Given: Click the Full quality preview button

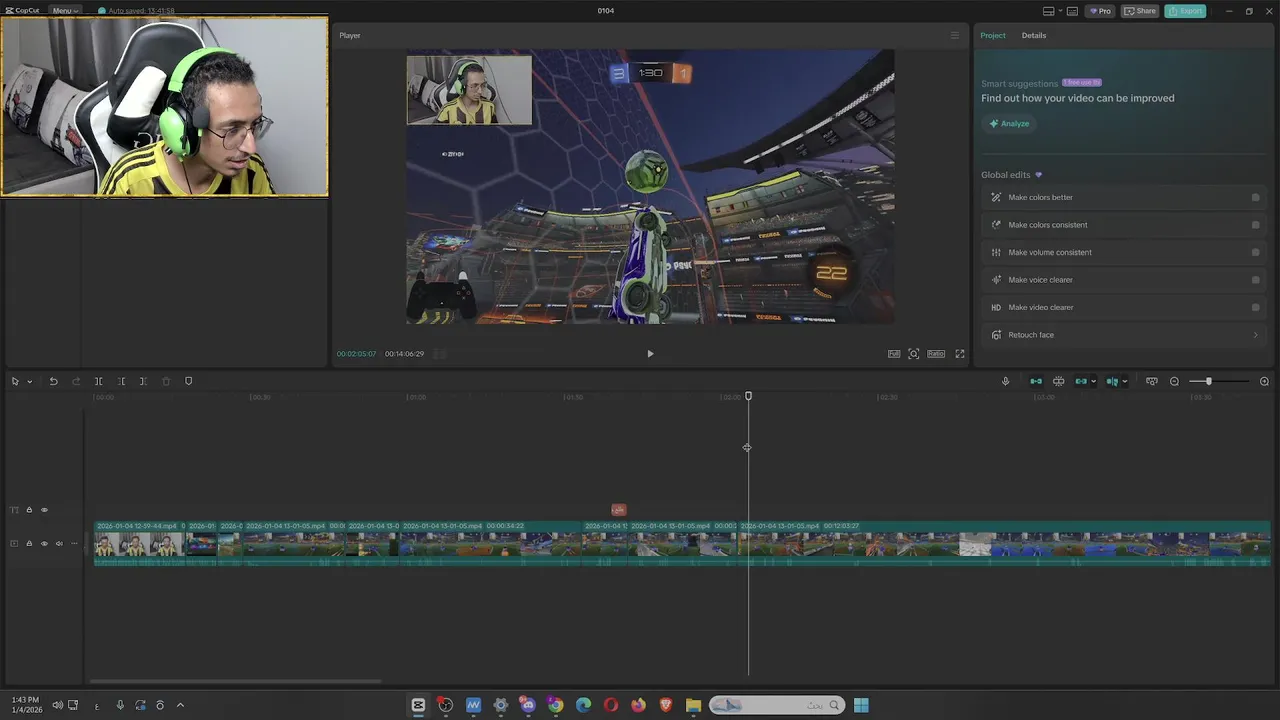Looking at the screenshot, I should (x=894, y=353).
